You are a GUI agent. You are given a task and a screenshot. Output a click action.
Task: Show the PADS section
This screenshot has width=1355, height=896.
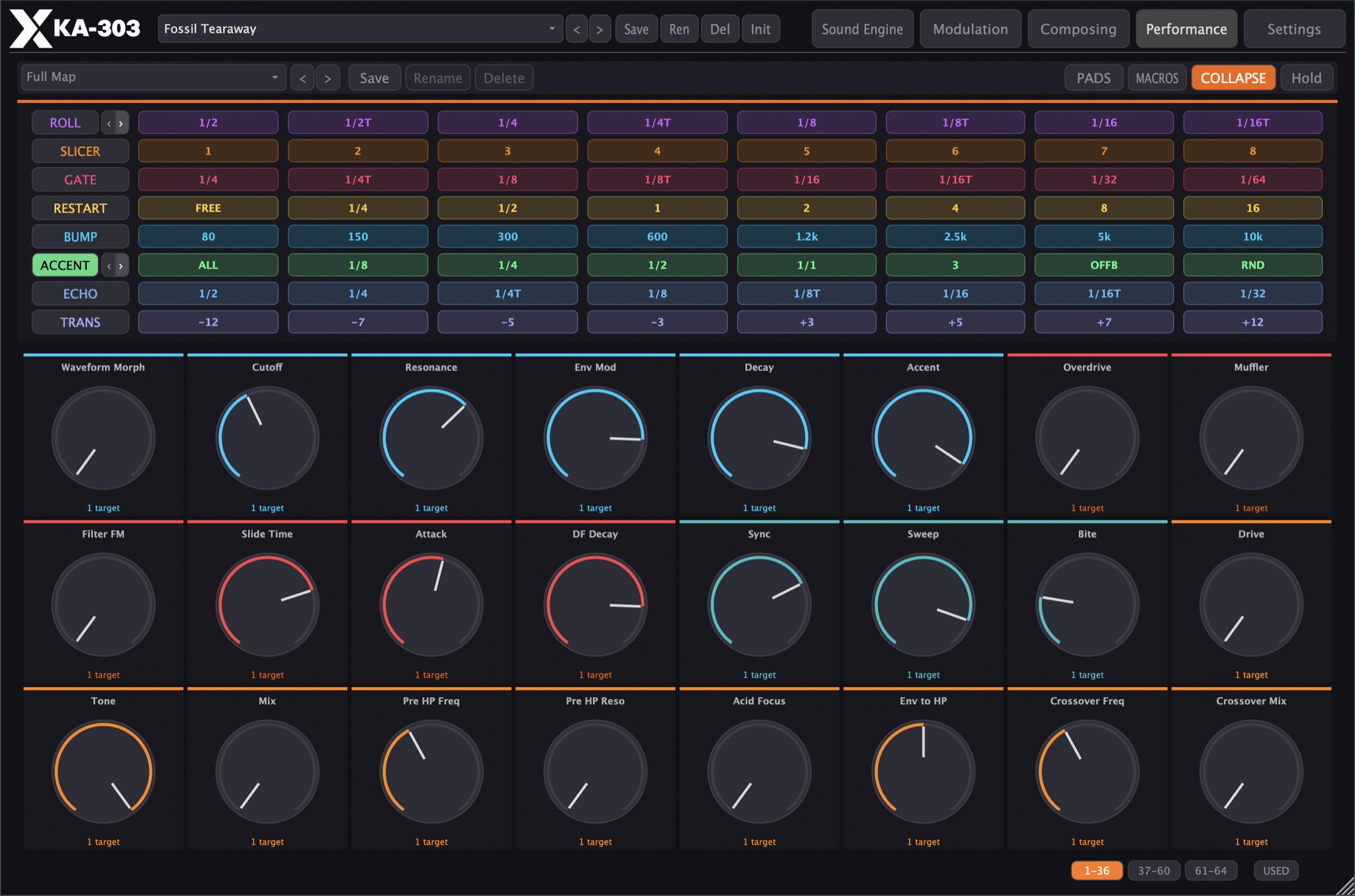tap(1094, 78)
